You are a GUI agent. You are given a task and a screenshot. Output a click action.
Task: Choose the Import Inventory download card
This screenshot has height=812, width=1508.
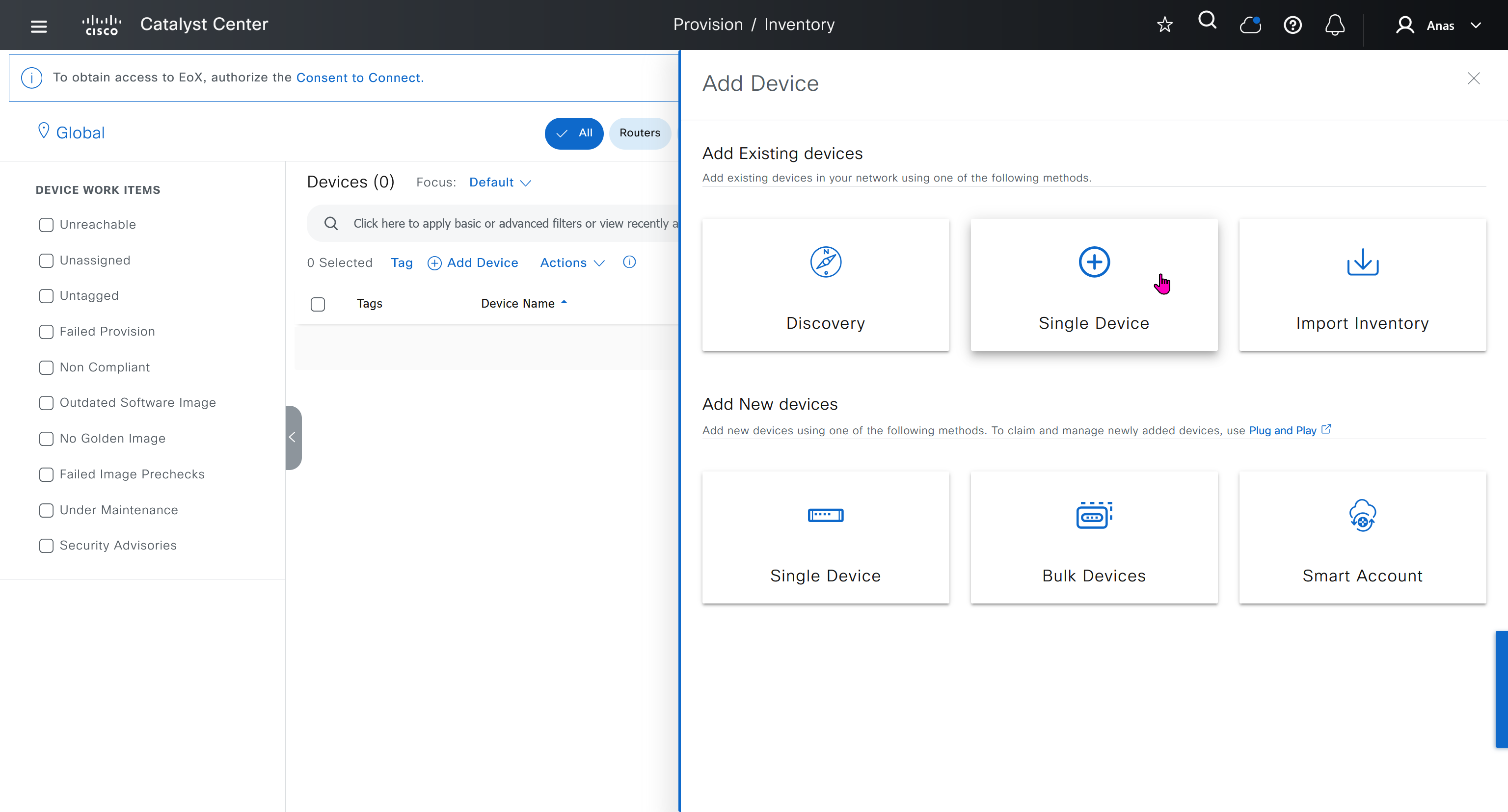tap(1362, 284)
